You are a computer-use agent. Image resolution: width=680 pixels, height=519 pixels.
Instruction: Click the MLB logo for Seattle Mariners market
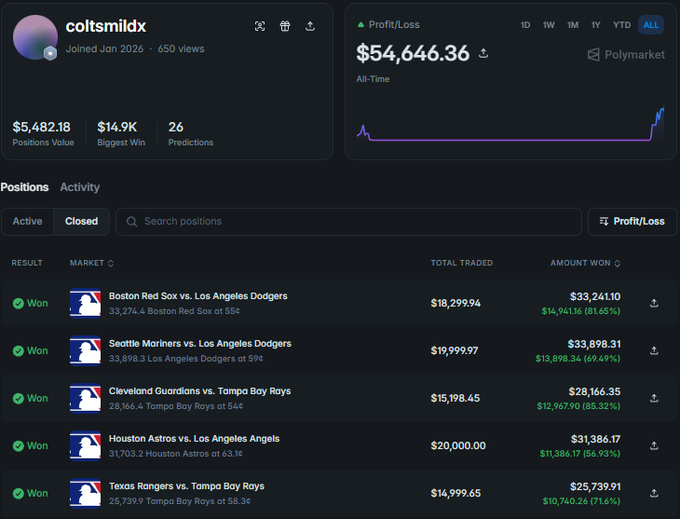pos(85,351)
